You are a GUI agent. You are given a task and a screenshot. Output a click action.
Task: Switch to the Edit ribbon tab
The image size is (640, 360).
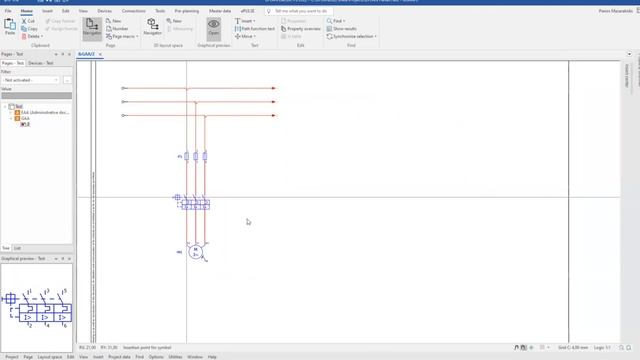(65, 11)
